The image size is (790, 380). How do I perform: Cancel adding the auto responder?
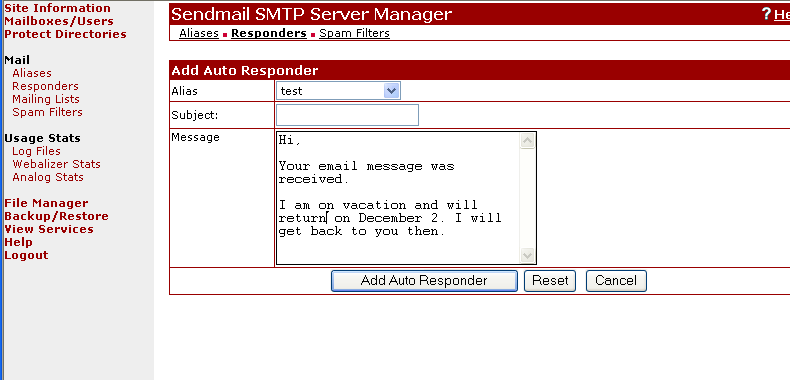click(616, 281)
